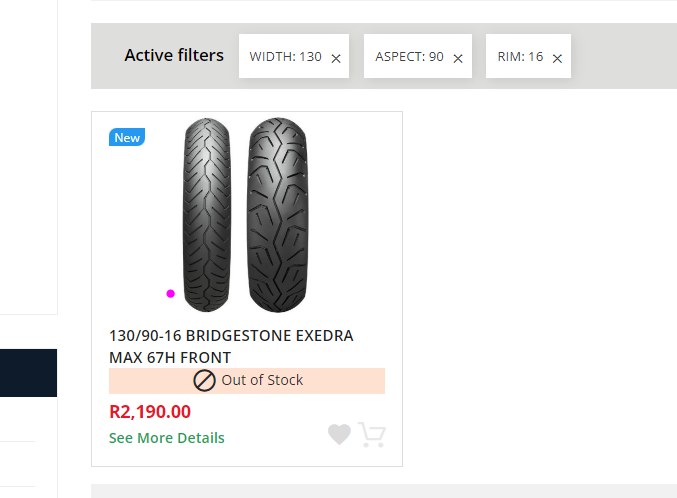Image resolution: width=677 pixels, height=498 pixels.
Task: Click the narrow front tyre image
Action: point(207,215)
